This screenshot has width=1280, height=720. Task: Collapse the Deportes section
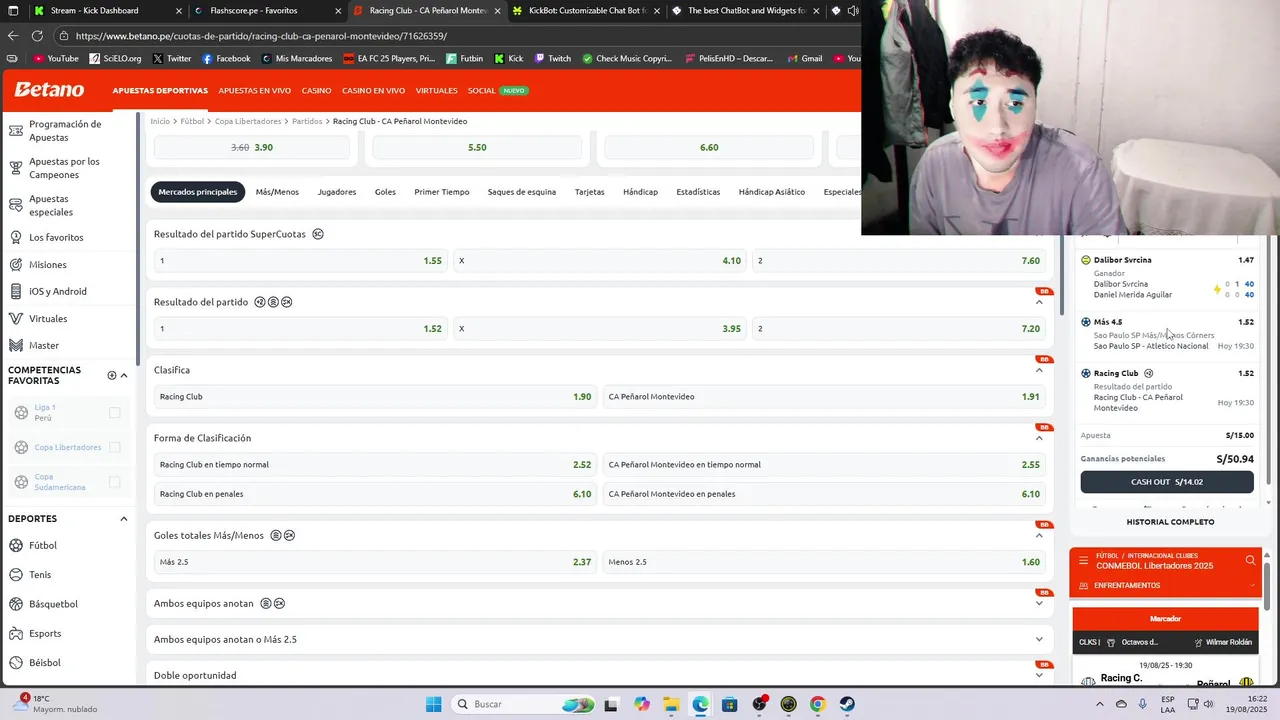click(124, 519)
